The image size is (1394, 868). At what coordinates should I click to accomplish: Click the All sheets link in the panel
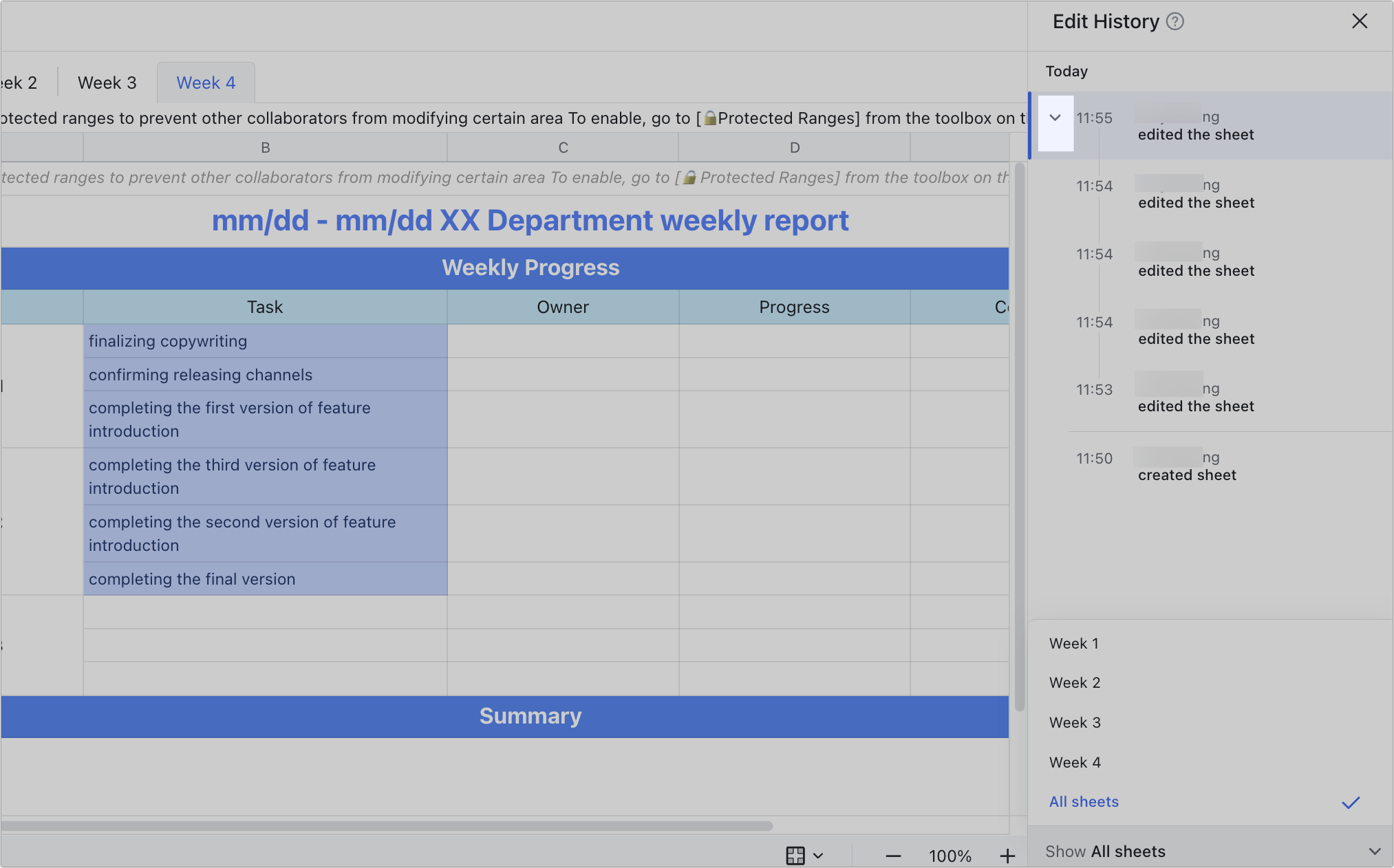click(x=1084, y=801)
